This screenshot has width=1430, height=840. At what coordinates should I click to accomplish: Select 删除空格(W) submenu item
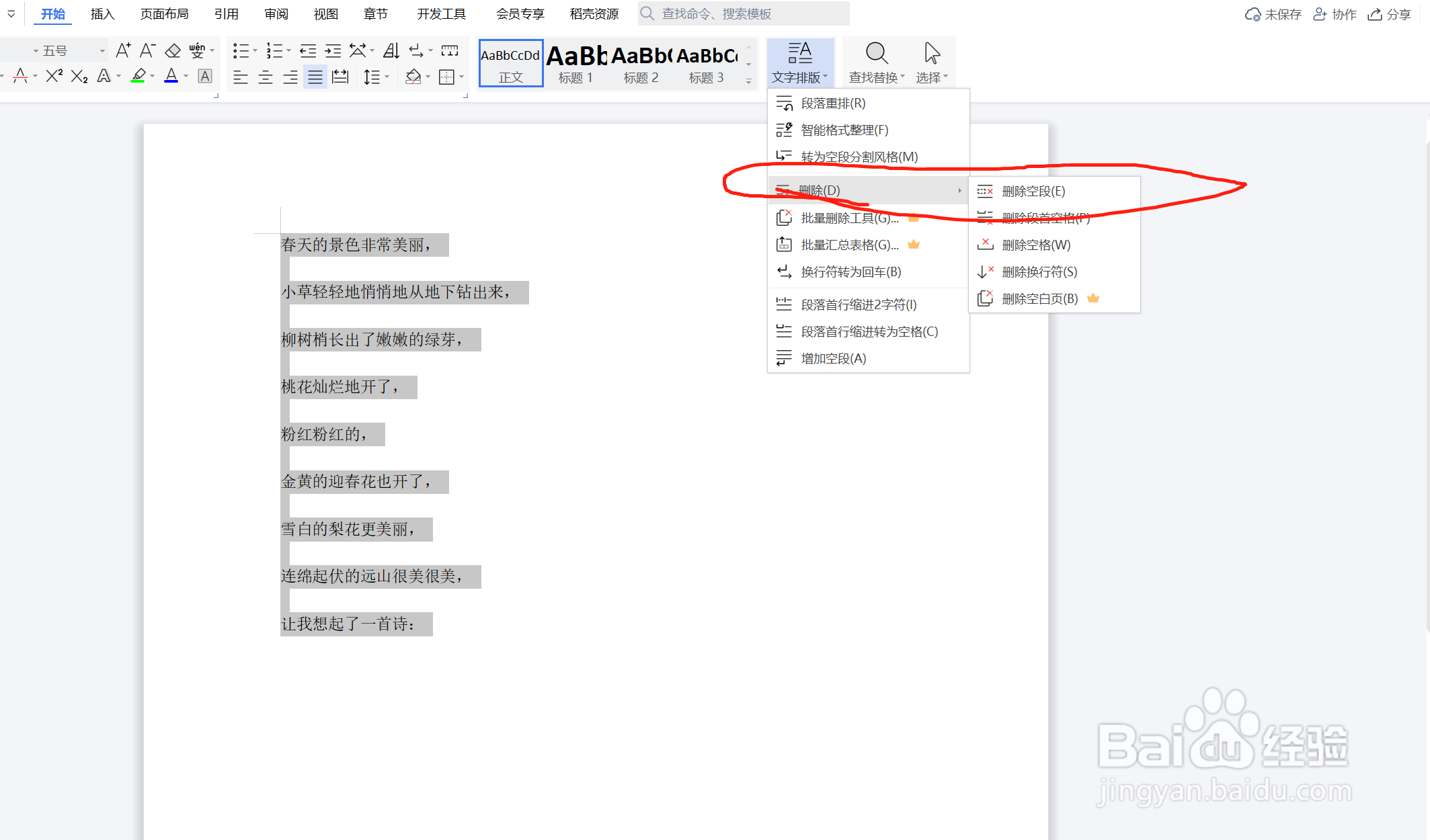(1054, 245)
